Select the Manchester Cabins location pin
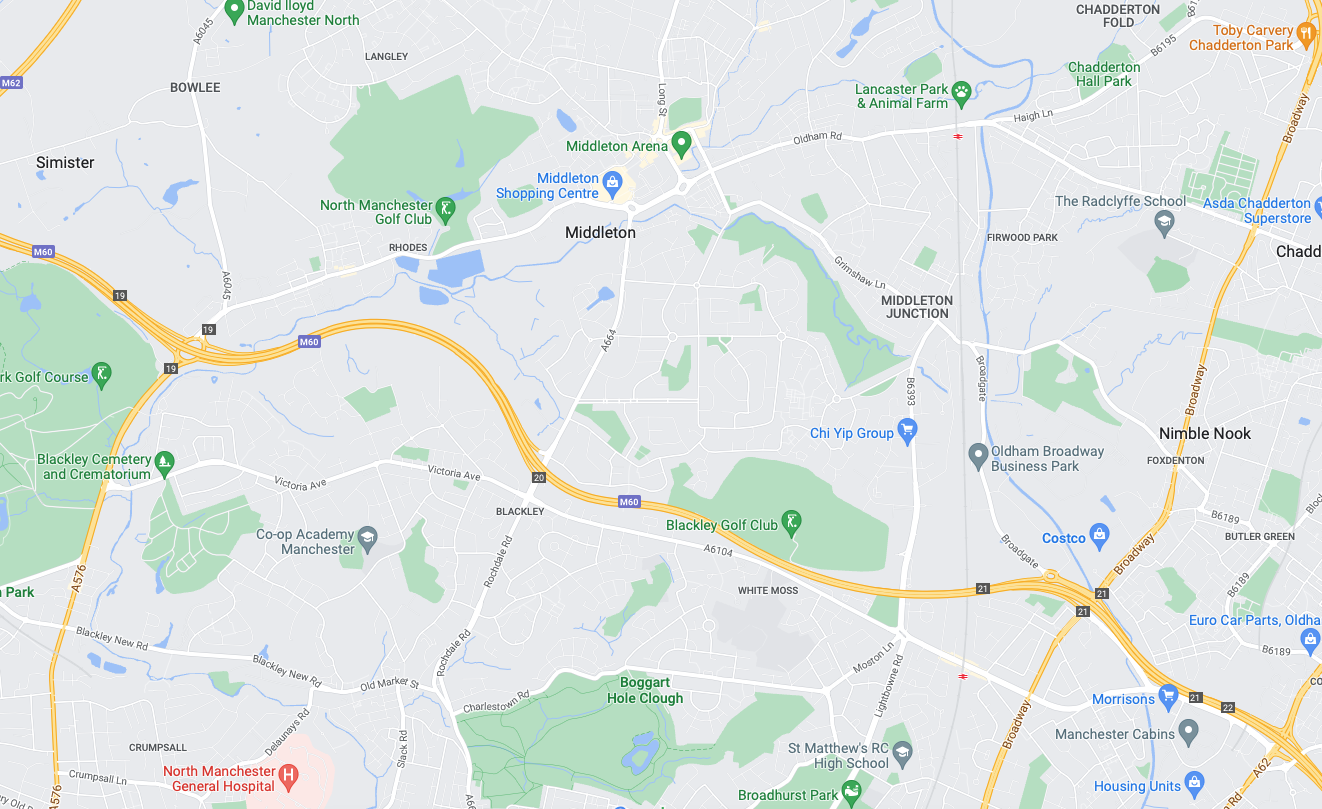Image resolution: width=1322 pixels, height=809 pixels. (1188, 732)
